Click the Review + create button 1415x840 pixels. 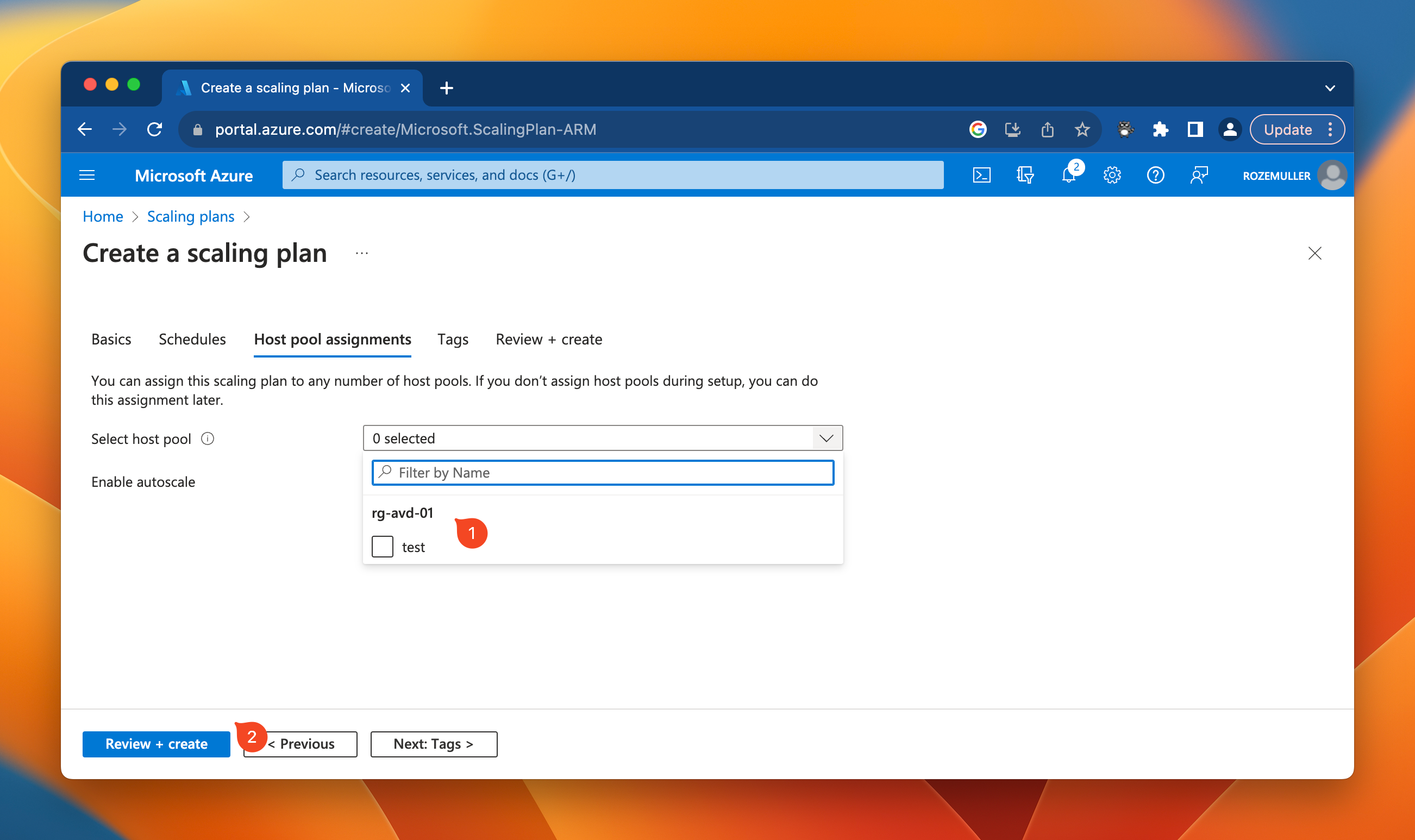tap(156, 744)
